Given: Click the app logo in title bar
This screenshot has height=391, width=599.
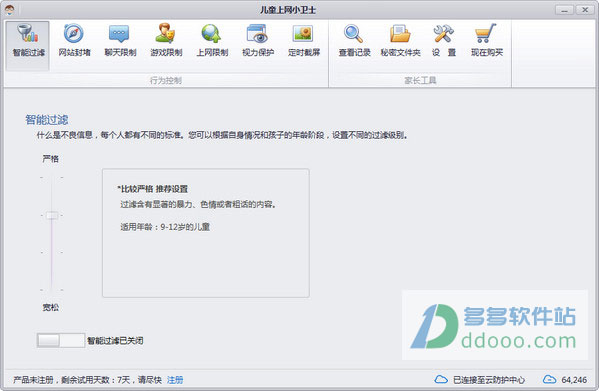Looking at the screenshot, I should pyautogui.click(x=10, y=10).
